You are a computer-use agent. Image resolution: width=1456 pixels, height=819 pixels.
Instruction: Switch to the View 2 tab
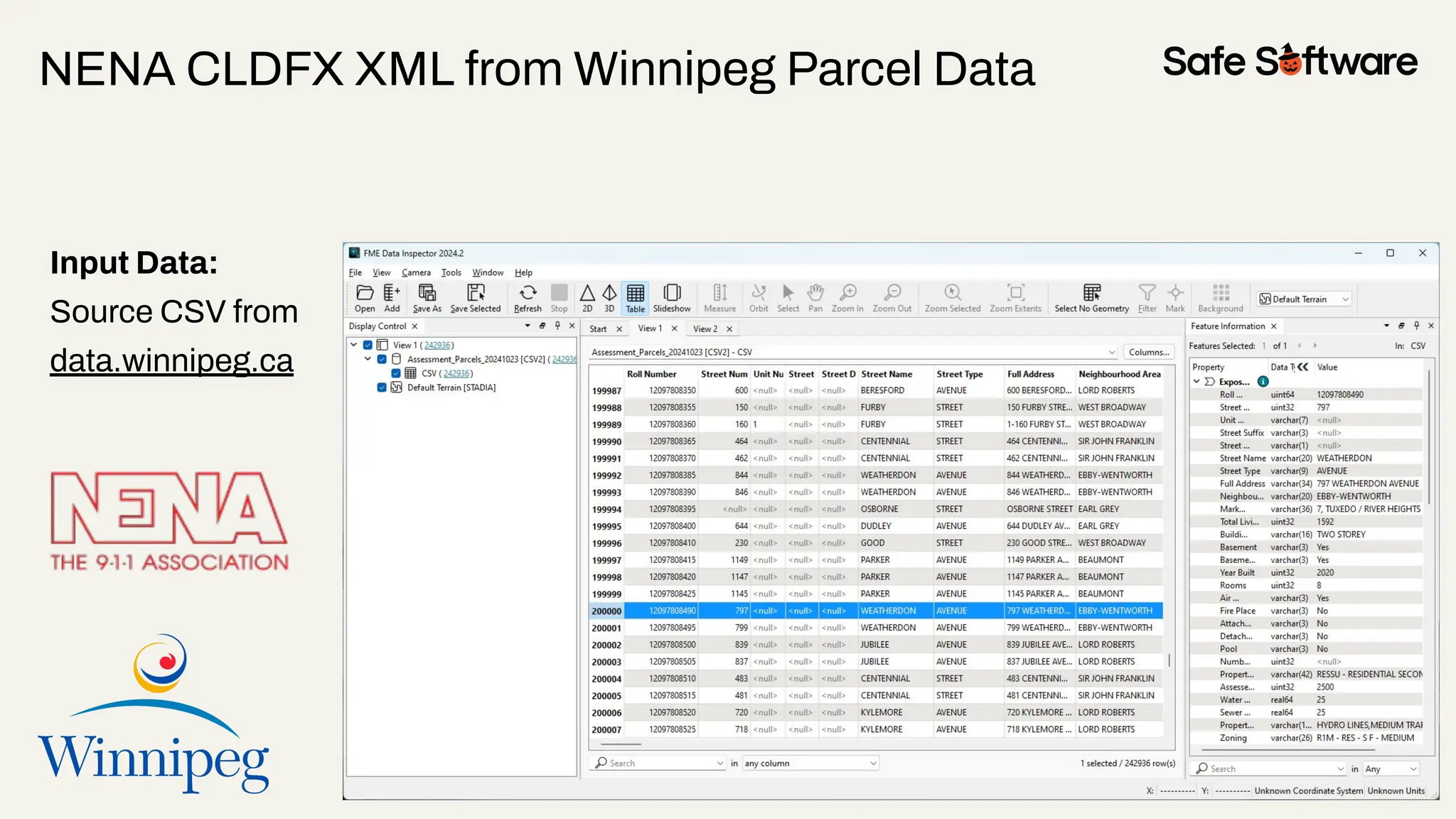pos(705,329)
